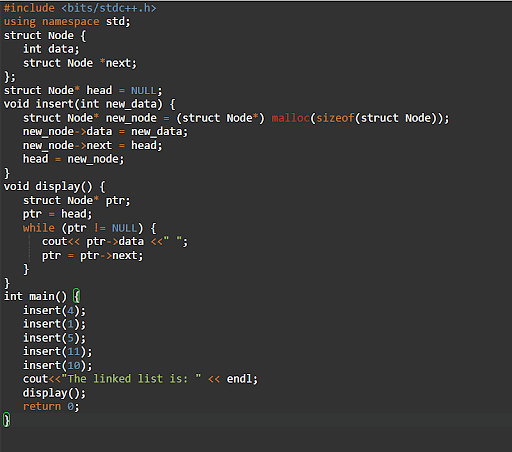The image size is (512, 452).
Task: Click 'int main()' text
Action: [x=35, y=296]
